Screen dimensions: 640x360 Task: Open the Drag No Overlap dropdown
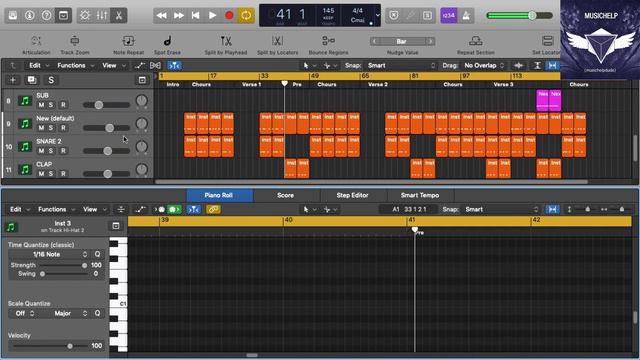coord(484,65)
